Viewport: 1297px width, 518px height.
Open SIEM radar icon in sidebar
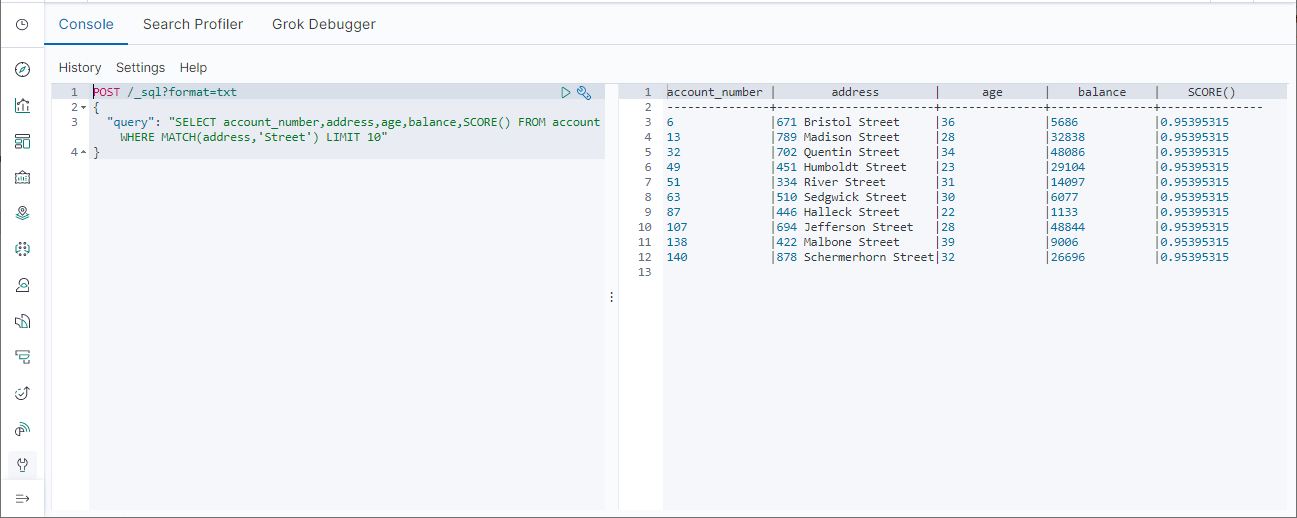tap(22, 429)
